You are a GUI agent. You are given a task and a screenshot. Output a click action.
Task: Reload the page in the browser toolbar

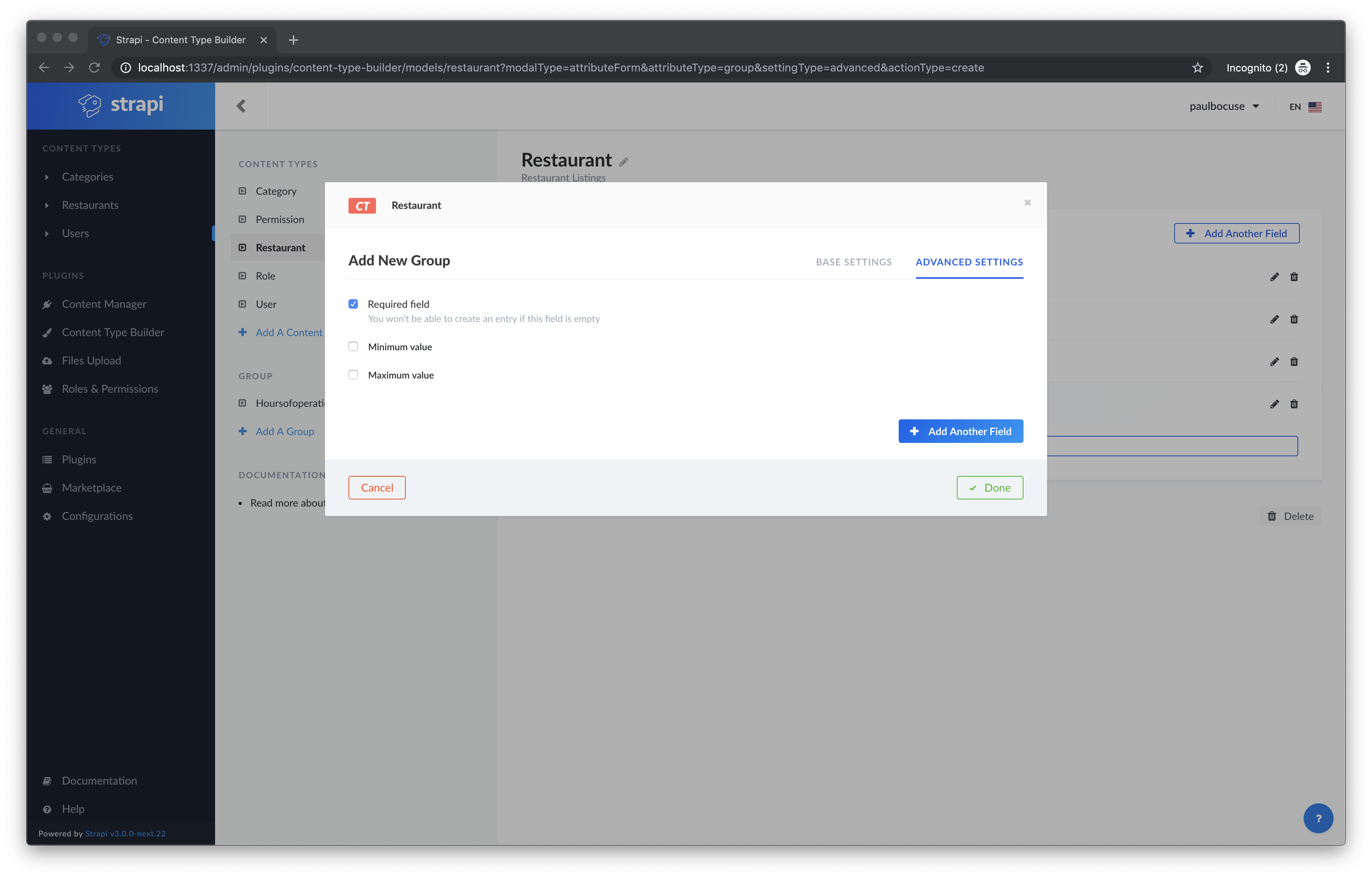[95, 68]
